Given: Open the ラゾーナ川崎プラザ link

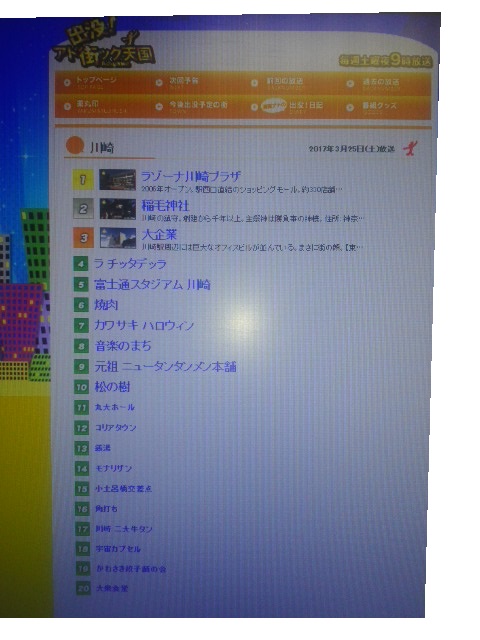Looking at the screenshot, I should pyautogui.click(x=191, y=176).
